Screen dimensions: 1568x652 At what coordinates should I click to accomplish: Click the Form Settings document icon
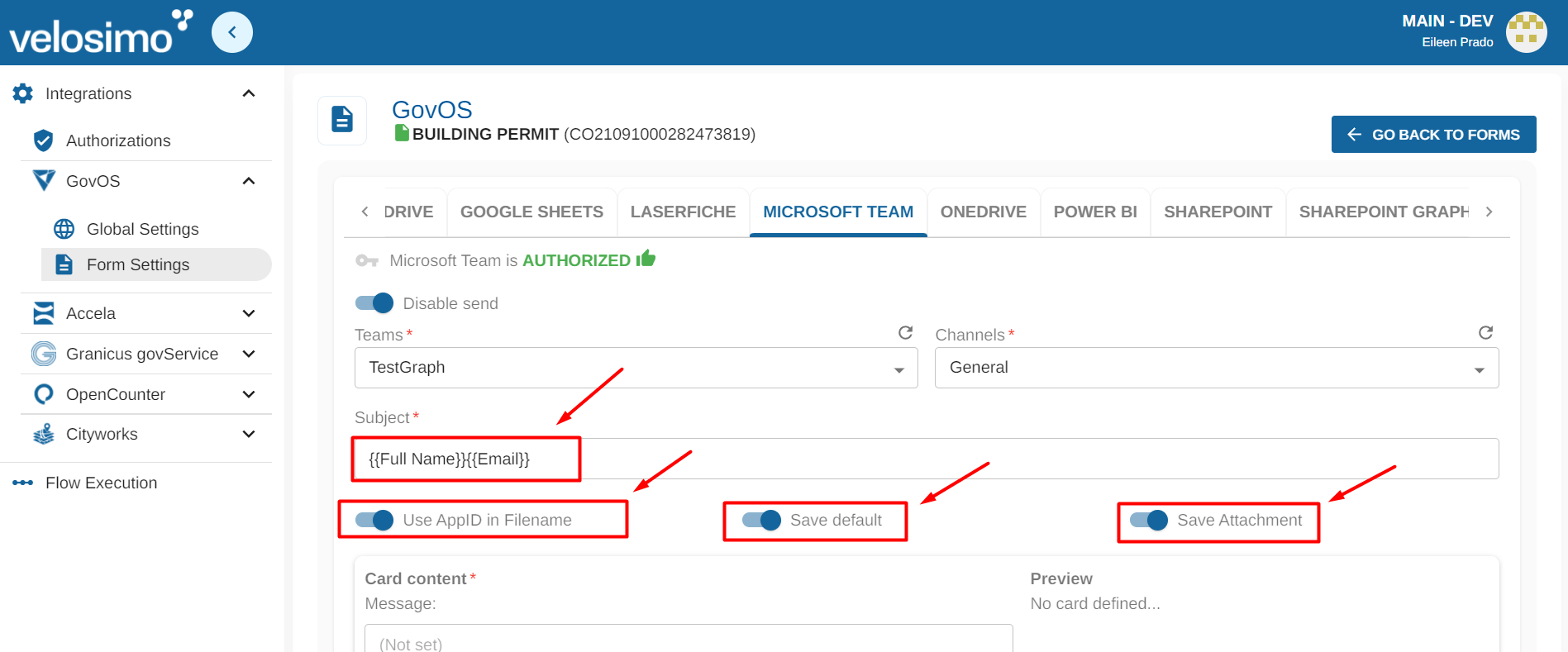coord(64,264)
